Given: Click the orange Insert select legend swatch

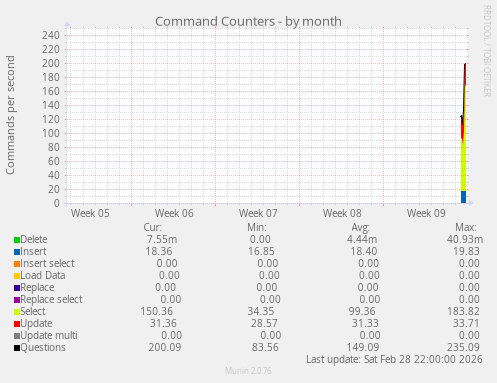Looking at the screenshot, I should pyautogui.click(x=17, y=264).
